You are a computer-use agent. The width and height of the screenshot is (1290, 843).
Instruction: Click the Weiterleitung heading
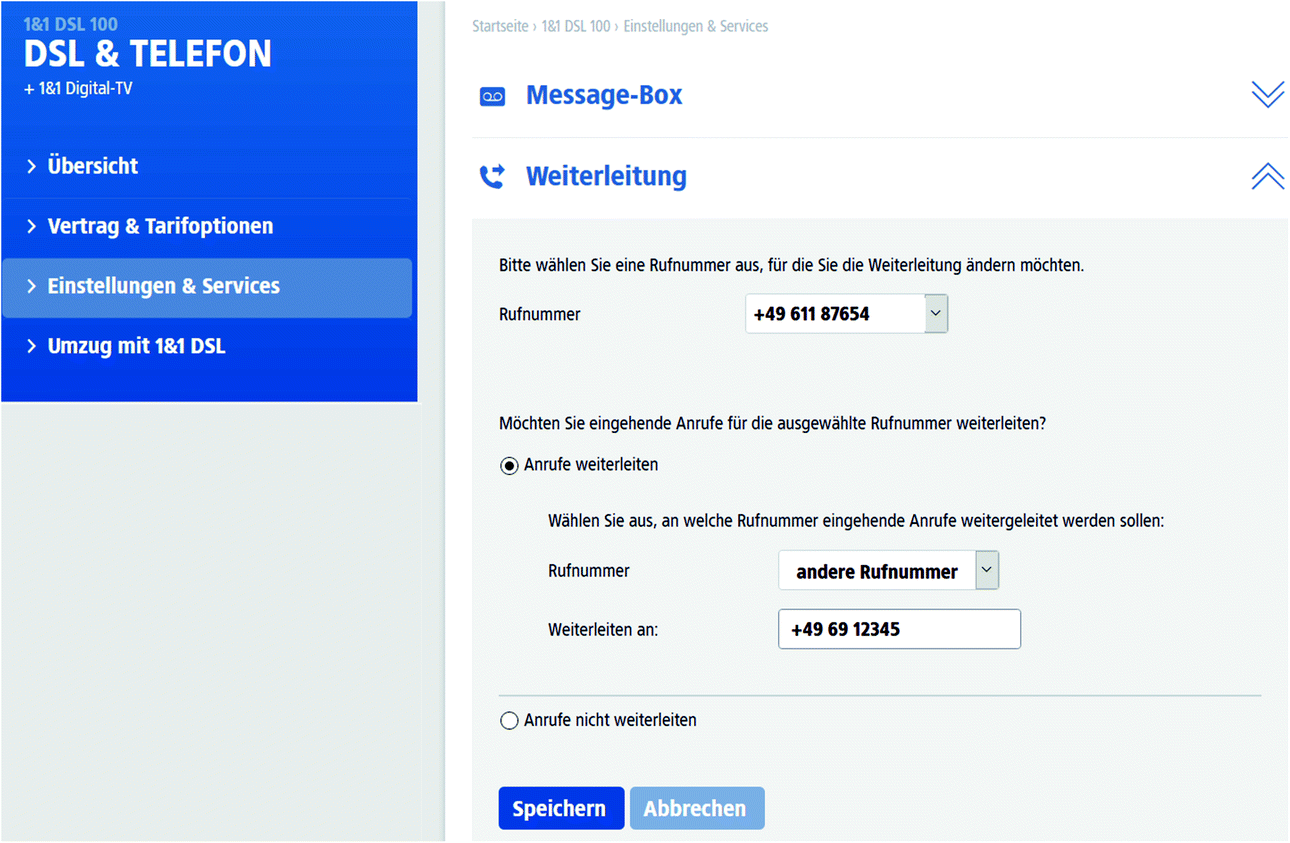[x=606, y=176]
